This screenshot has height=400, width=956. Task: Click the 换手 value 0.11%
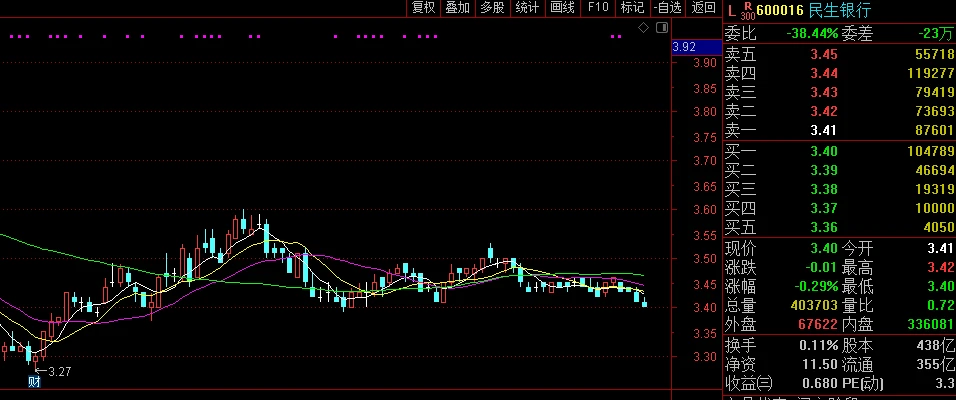[x=819, y=346]
